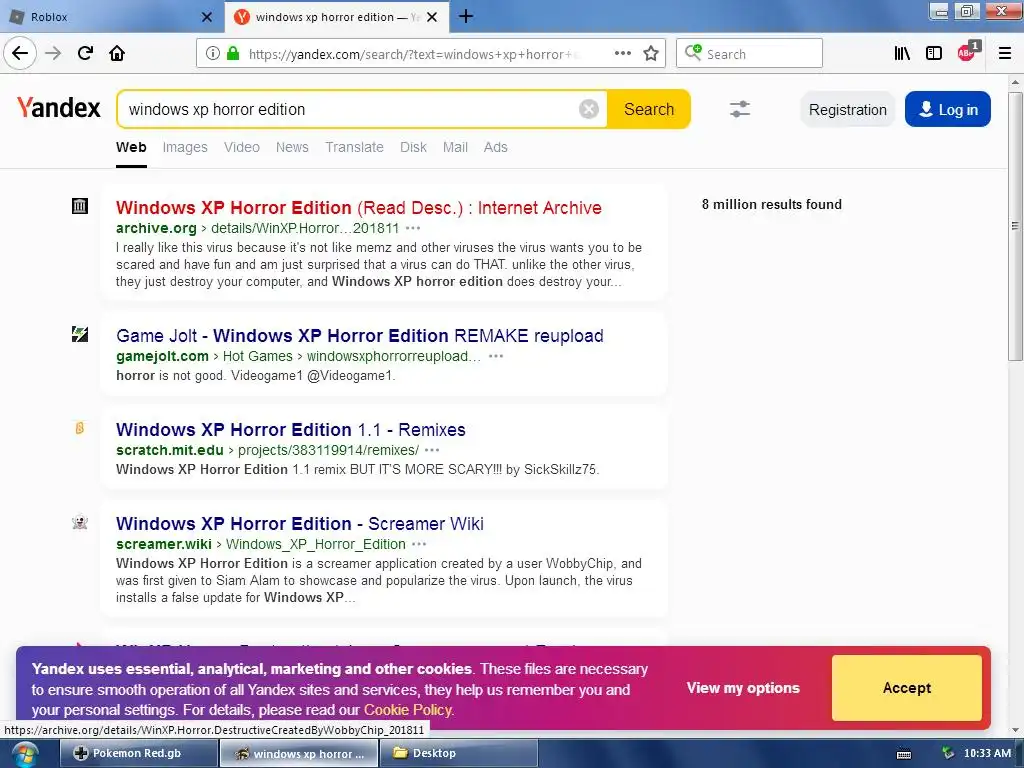The width and height of the screenshot is (1024, 768).
Task: Expand options for the screamer.wiki result
Action: pos(419,544)
